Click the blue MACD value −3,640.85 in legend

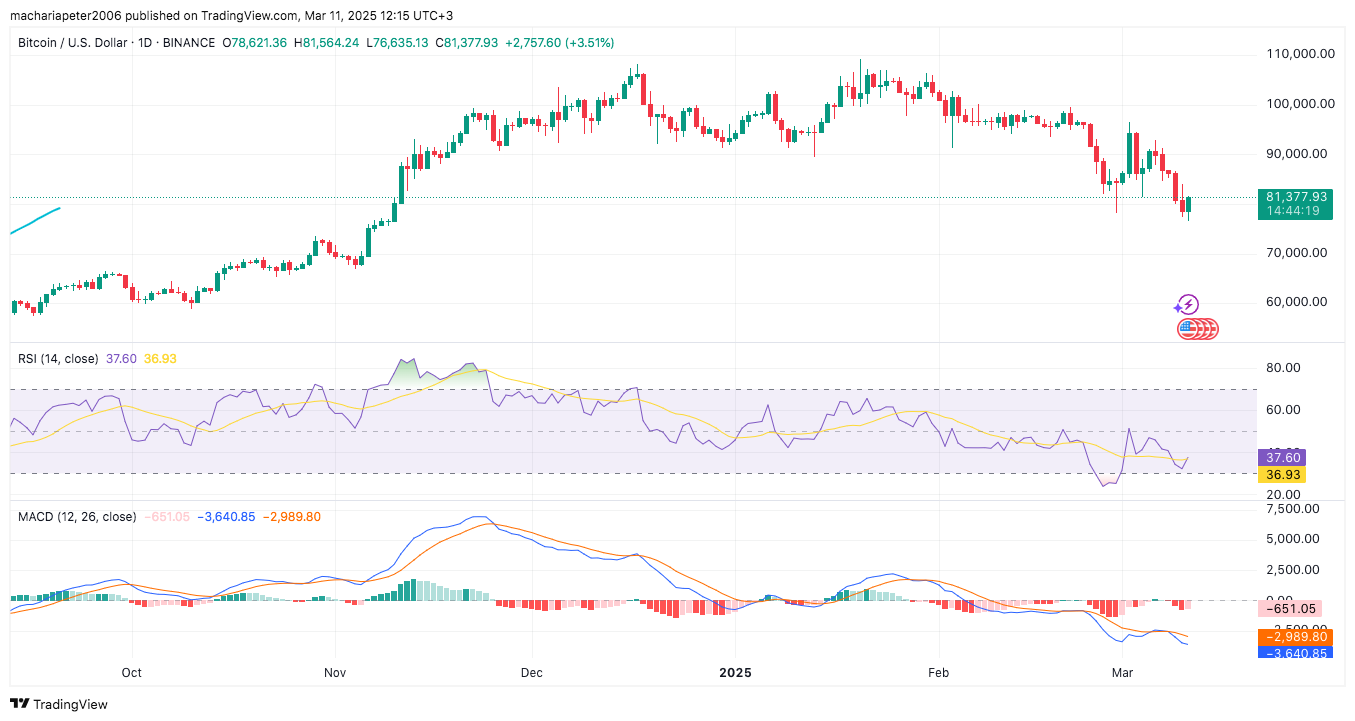click(226, 517)
